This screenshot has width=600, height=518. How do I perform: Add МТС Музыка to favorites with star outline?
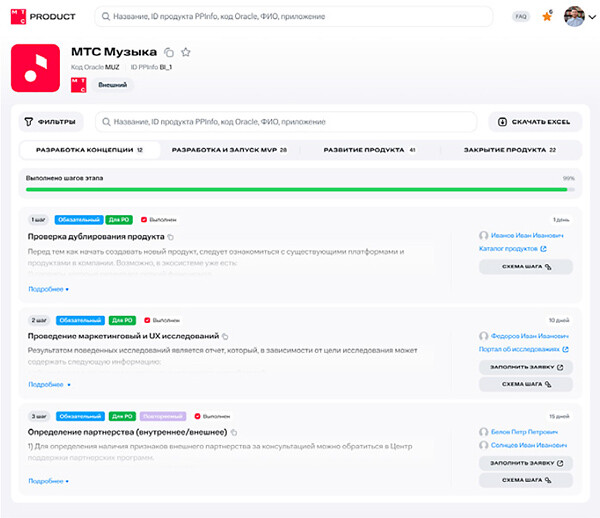click(x=186, y=52)
